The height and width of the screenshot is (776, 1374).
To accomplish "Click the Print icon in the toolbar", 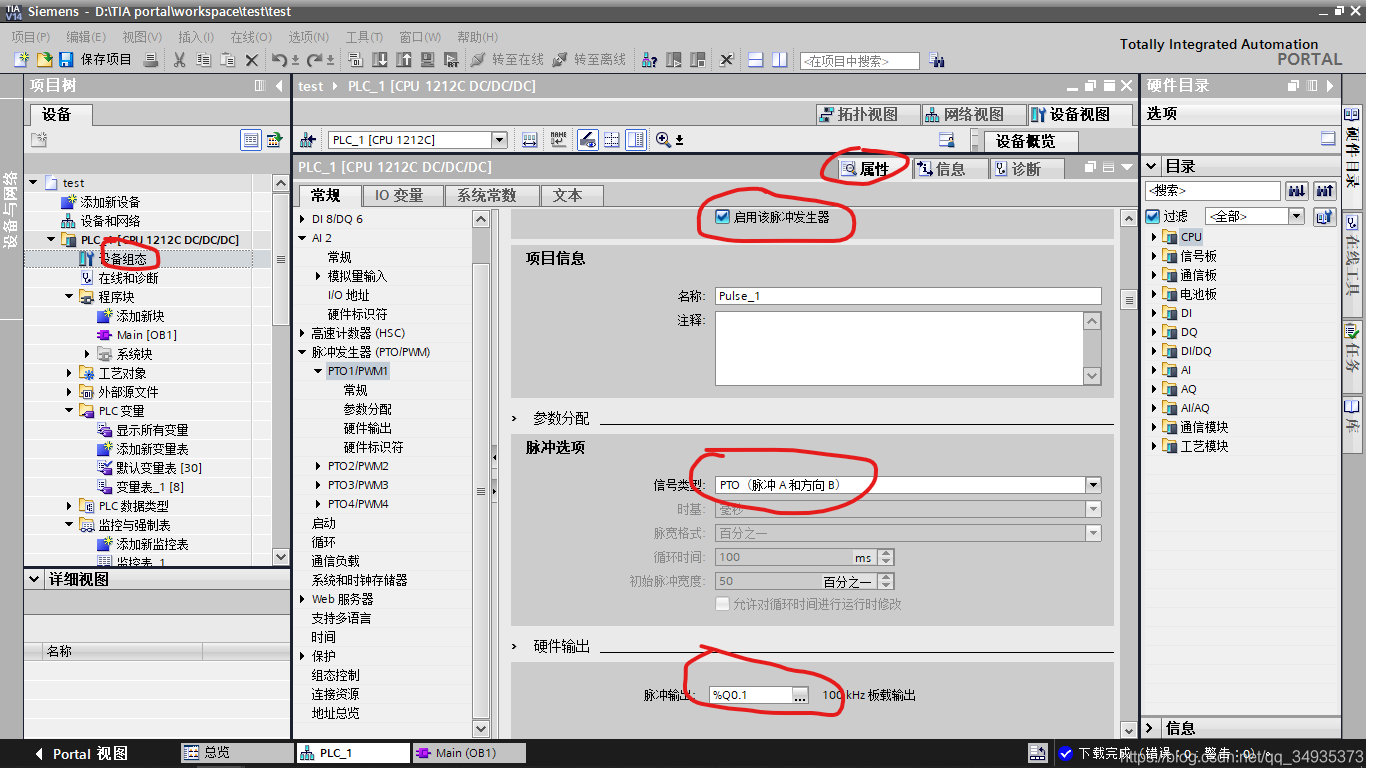I will (x=150, y=60).
